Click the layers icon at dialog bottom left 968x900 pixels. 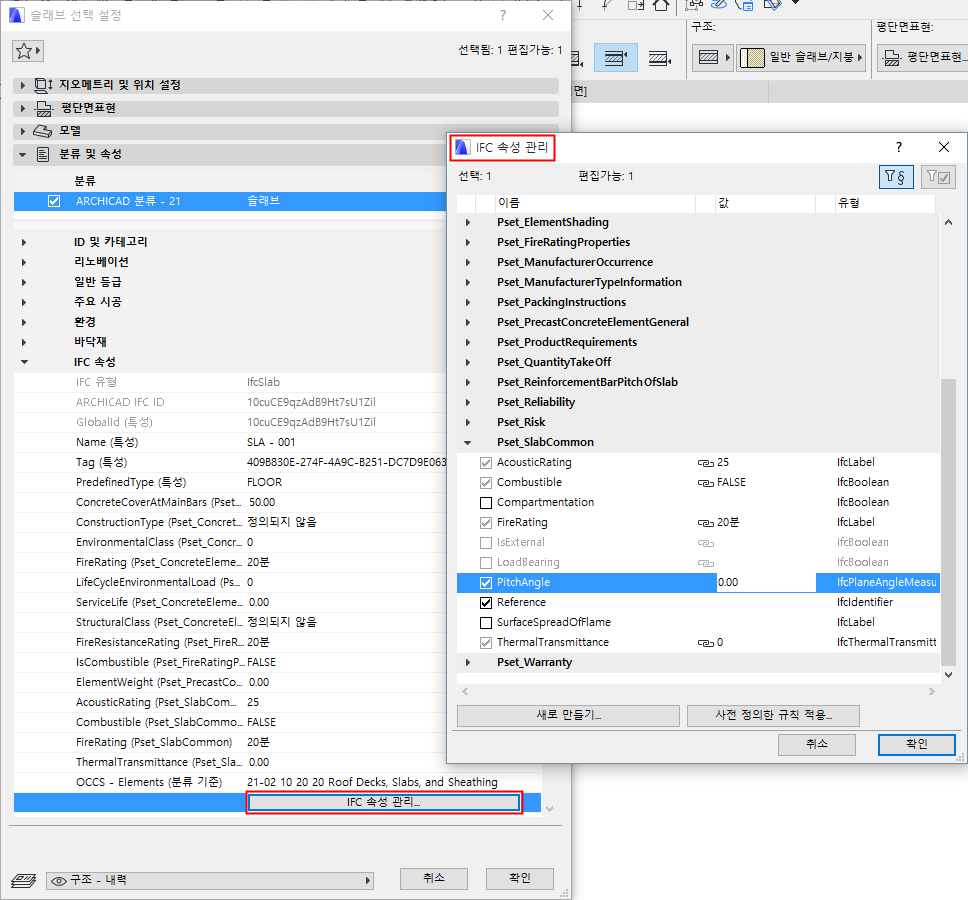pyautogui.click(x=23, y=879)
